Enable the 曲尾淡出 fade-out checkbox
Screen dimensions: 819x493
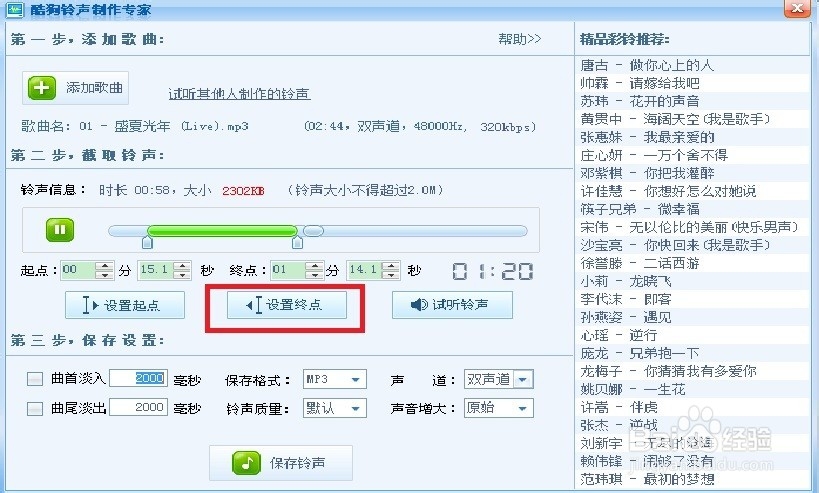(x=34, y=408)
